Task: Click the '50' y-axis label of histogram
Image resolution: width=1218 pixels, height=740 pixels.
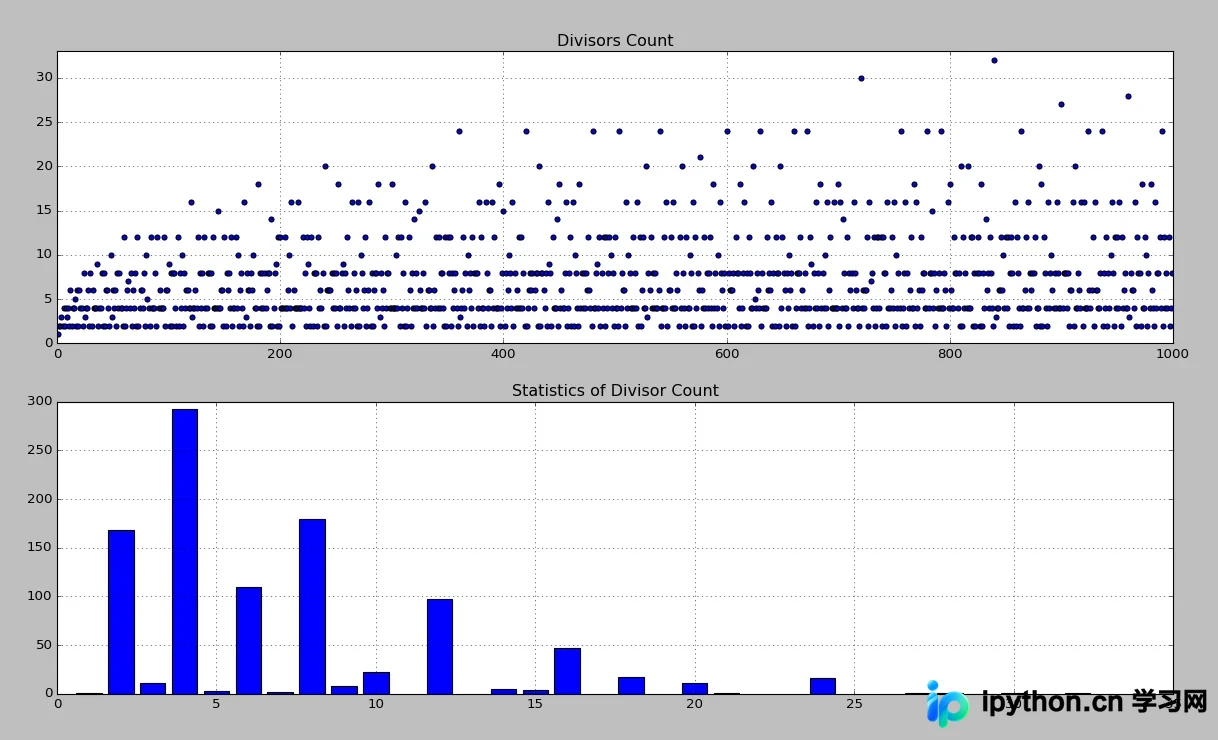Action: [44, 645]
